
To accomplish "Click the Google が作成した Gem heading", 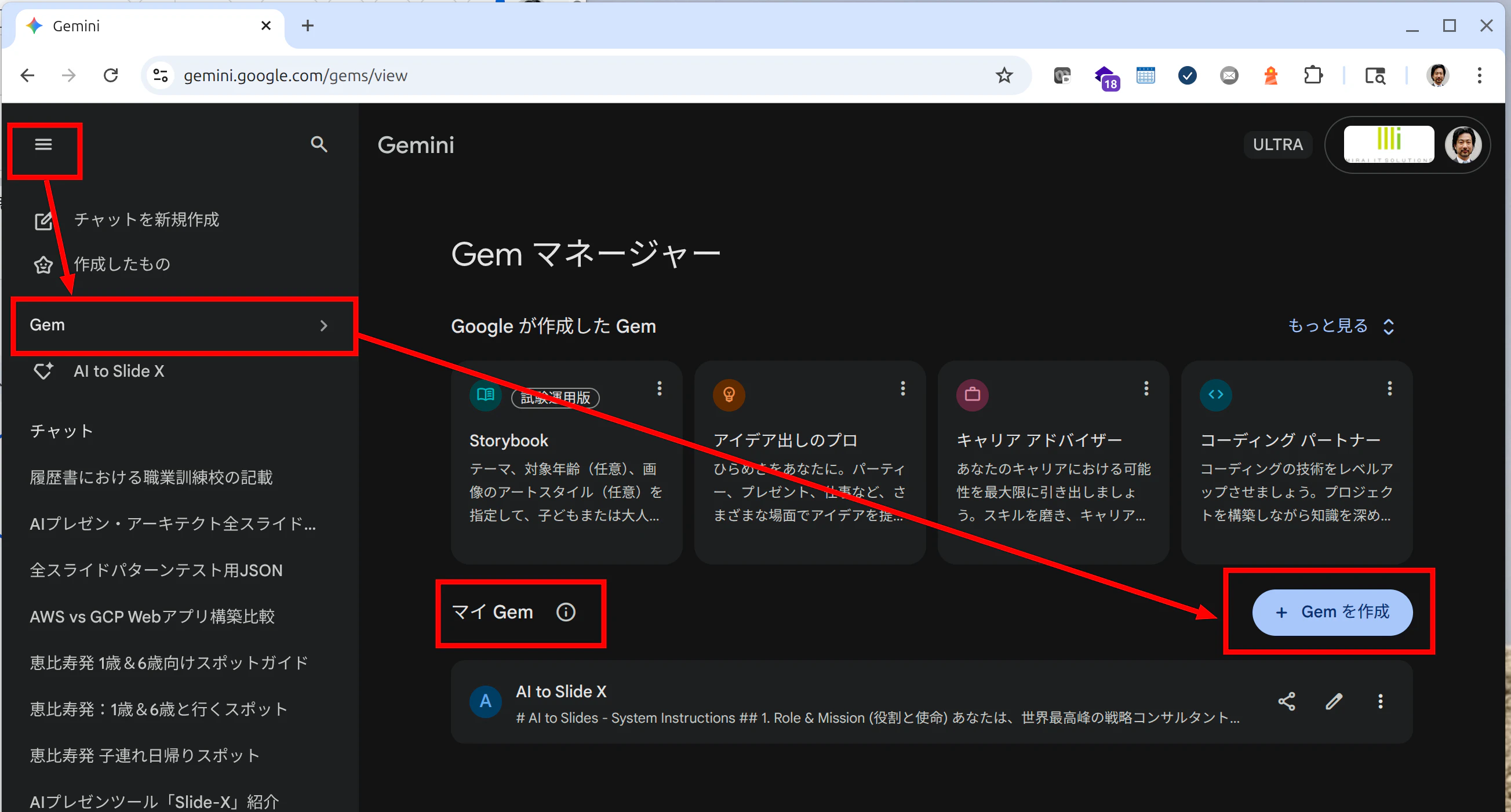I will [553, 326].
